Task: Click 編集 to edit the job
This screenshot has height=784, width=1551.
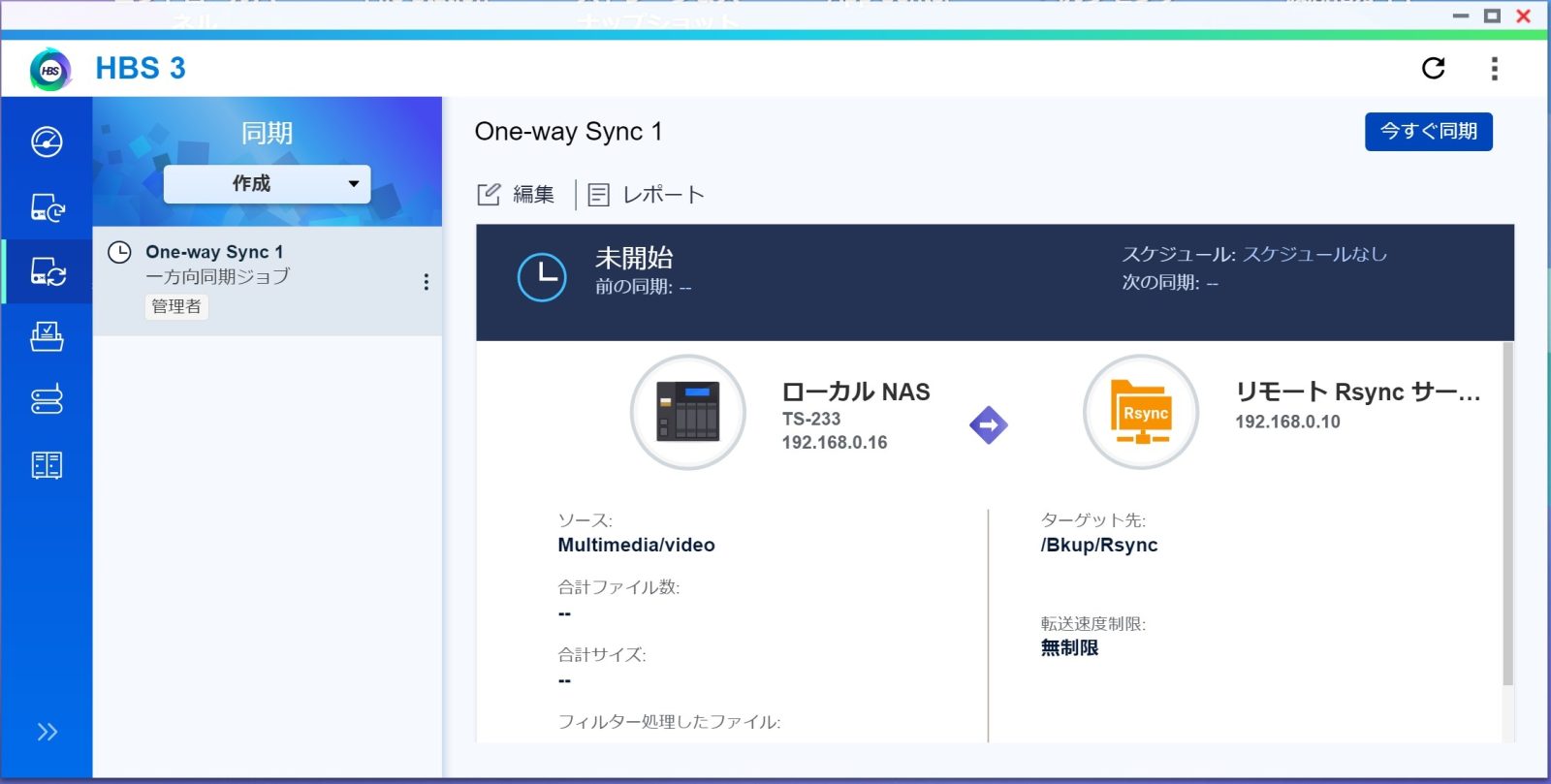Action: (x=517, y=195)
